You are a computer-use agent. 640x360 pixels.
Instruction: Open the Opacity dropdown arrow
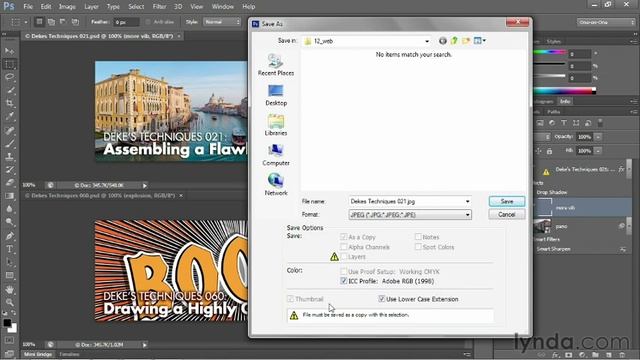click(598, 137)
